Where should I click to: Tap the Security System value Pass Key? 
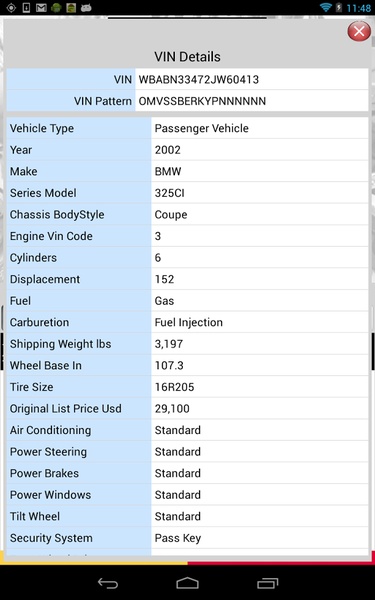[178, 538]
